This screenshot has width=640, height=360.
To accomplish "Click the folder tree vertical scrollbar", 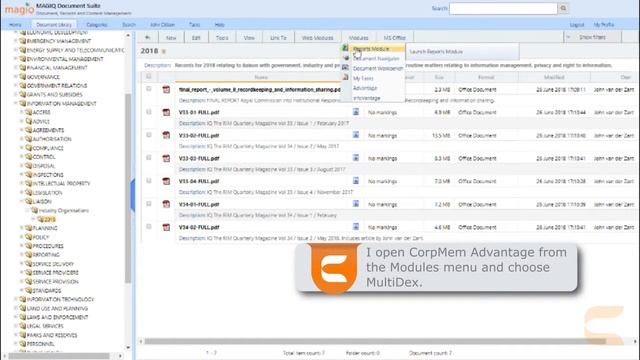I will tap(128, 188).
